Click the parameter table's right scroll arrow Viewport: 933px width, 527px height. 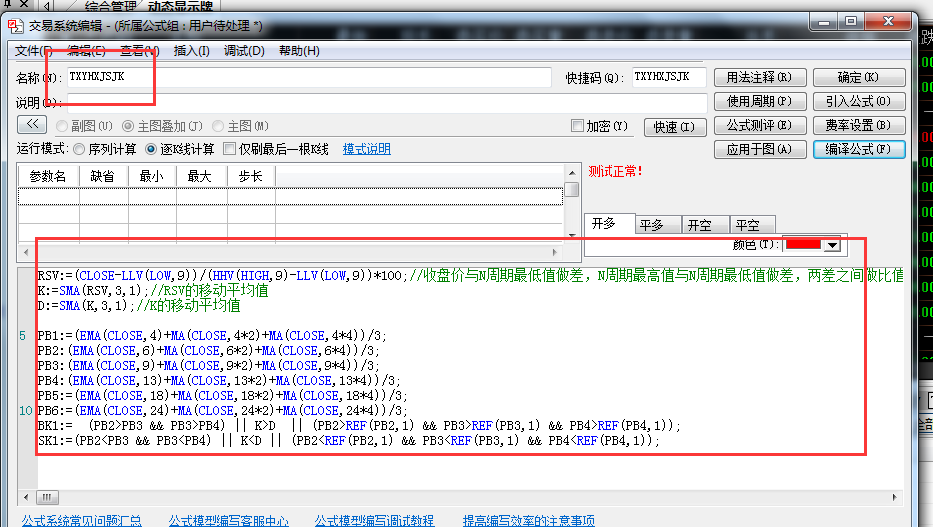pyautogui.click(x=555, y=252)
